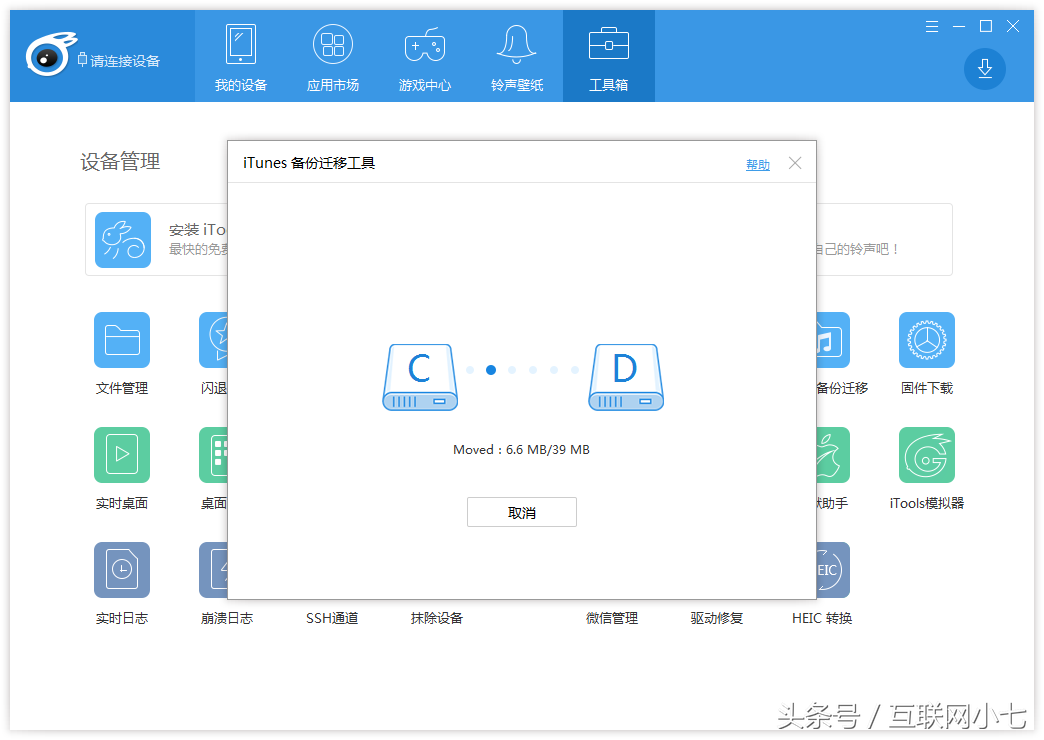This screenshot has width=1044, height=740.
Task: Click the iTools eye logo
Action: coord(48,59)
